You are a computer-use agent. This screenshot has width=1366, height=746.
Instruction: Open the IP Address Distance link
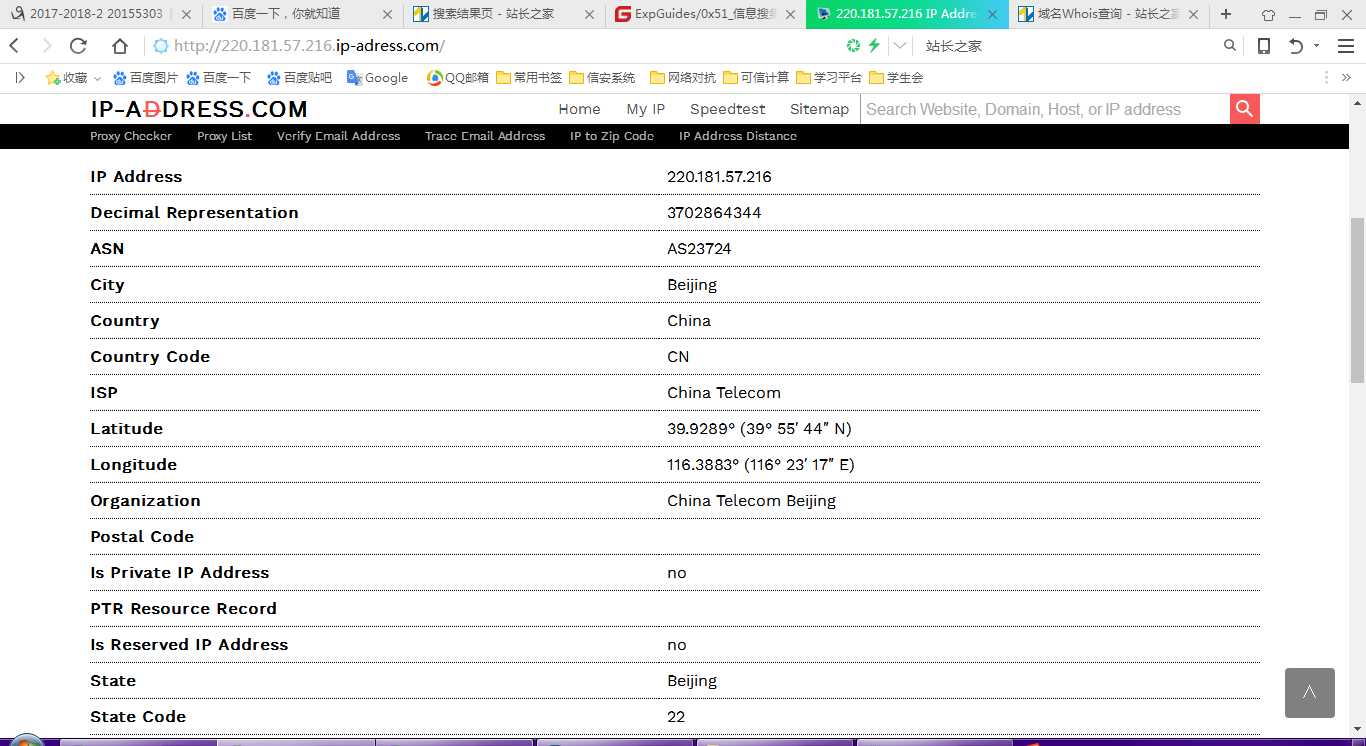tap(738, 136)
